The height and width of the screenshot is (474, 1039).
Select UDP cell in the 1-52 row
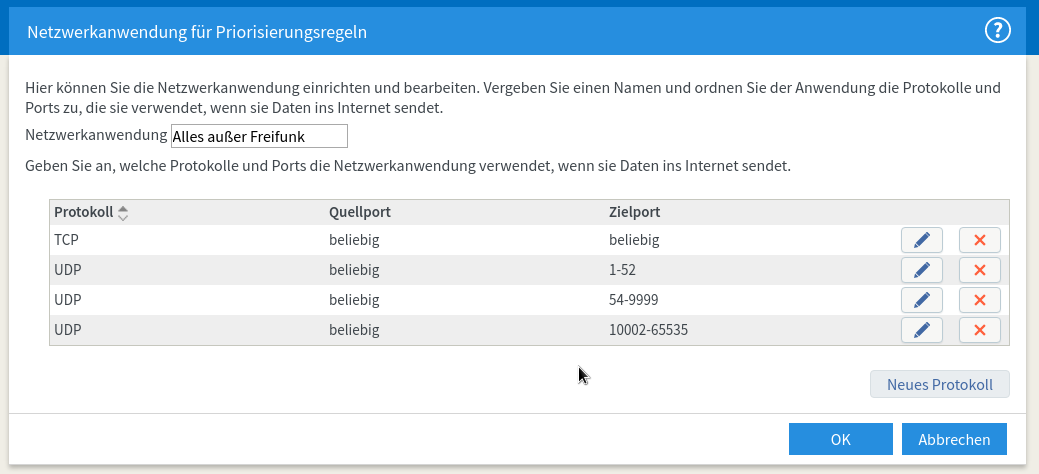68,270
